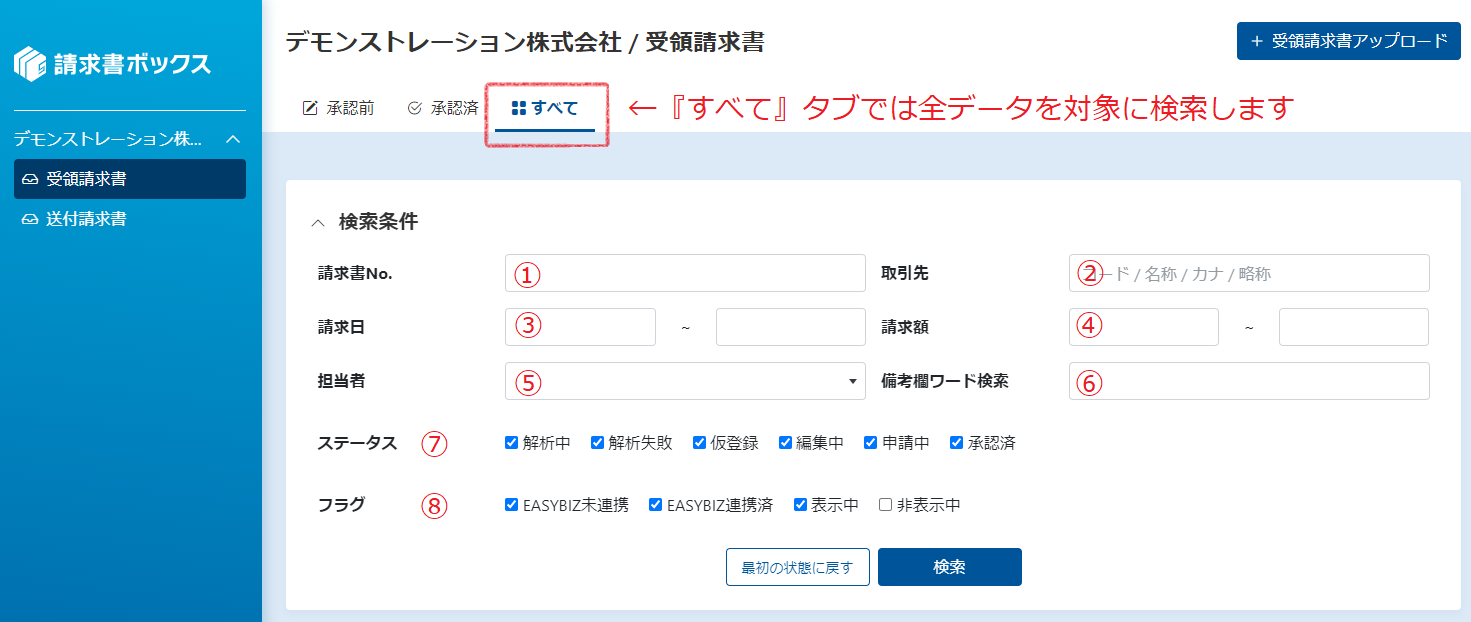Click the 備考欄ワード検索 text field
The height and width of the screenshot is (622, 1471).
1249,381
